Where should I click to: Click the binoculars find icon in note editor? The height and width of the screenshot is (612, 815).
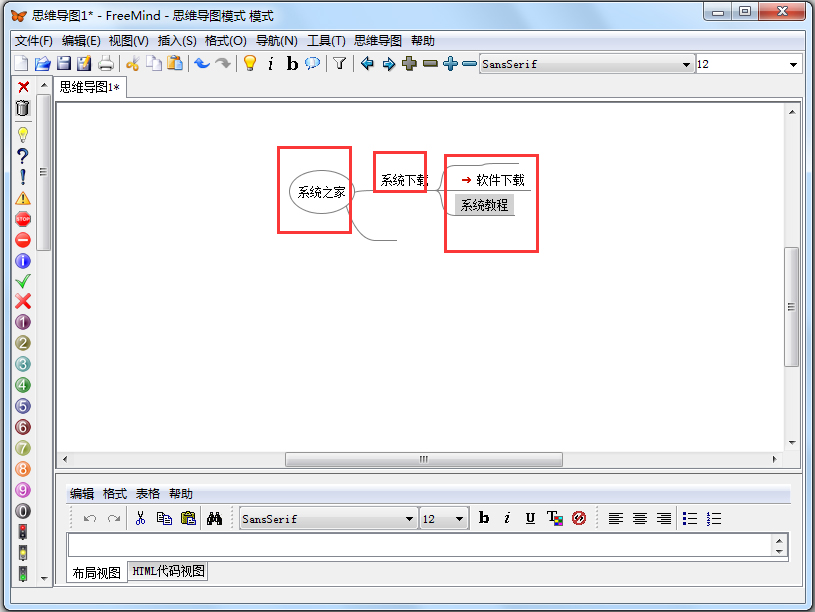tap(214, 518)
